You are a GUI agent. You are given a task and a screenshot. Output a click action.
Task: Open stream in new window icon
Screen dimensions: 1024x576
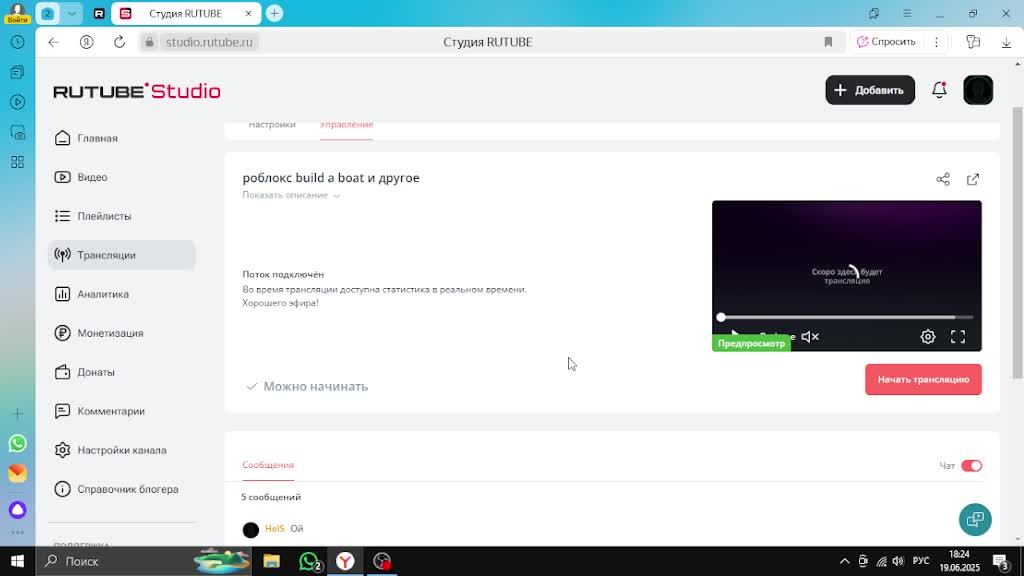click(973, 179)
